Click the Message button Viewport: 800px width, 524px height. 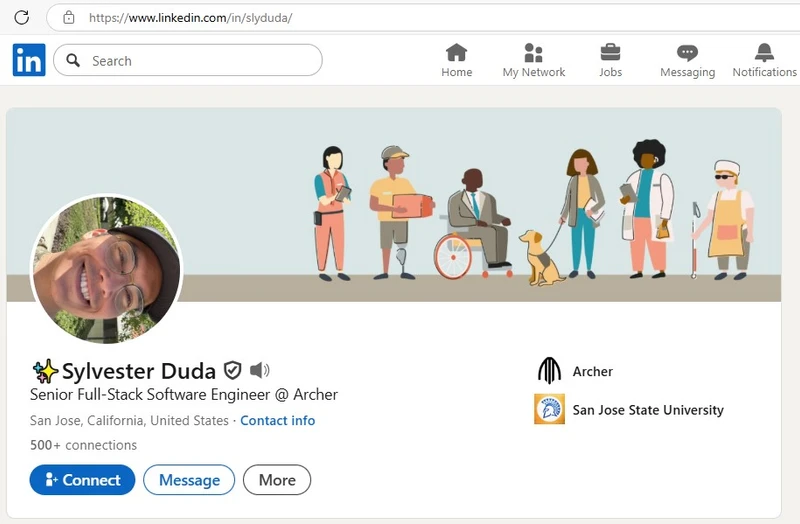(x=189, y=480)
